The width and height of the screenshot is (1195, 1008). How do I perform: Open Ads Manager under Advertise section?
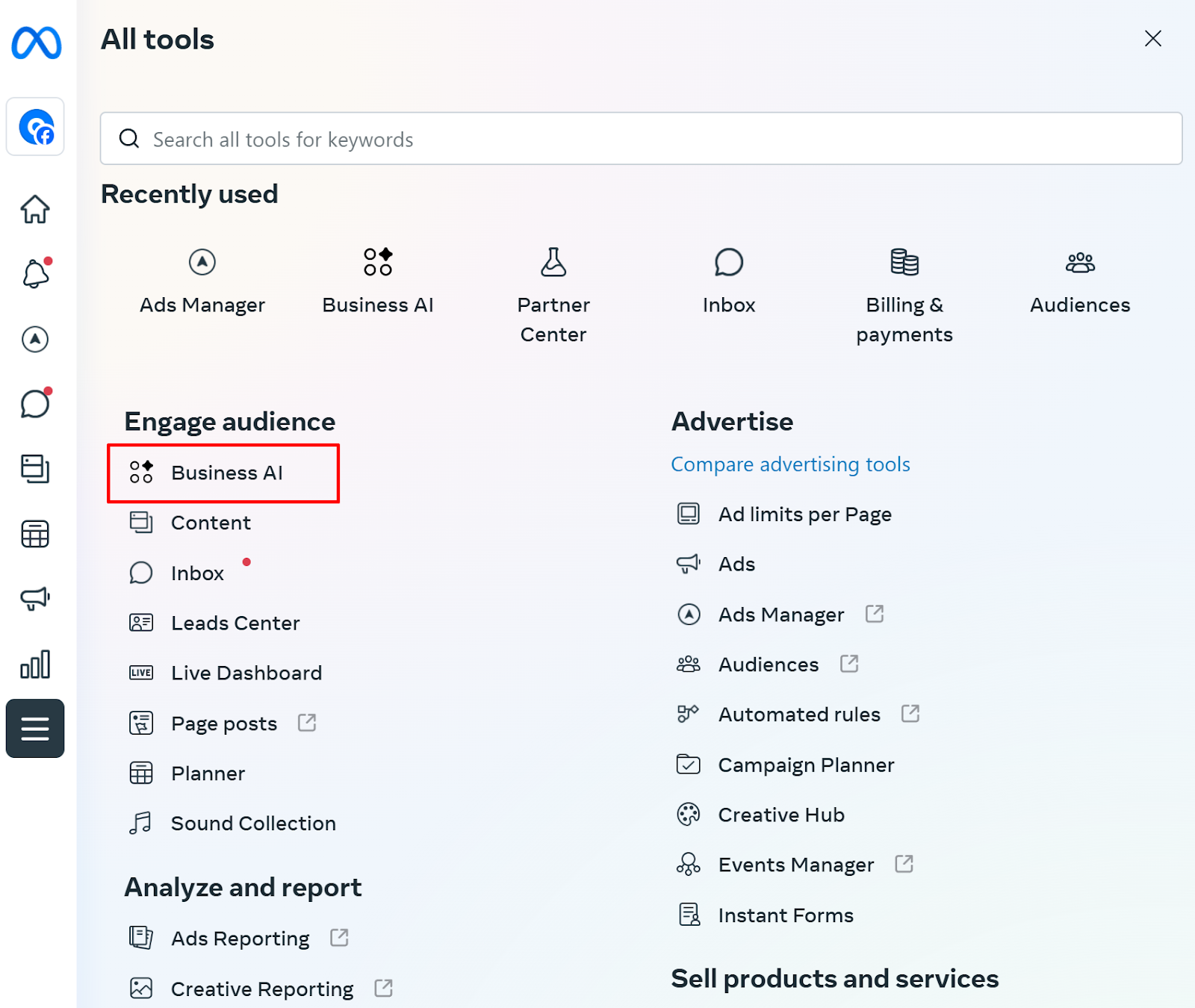[781, 615]
